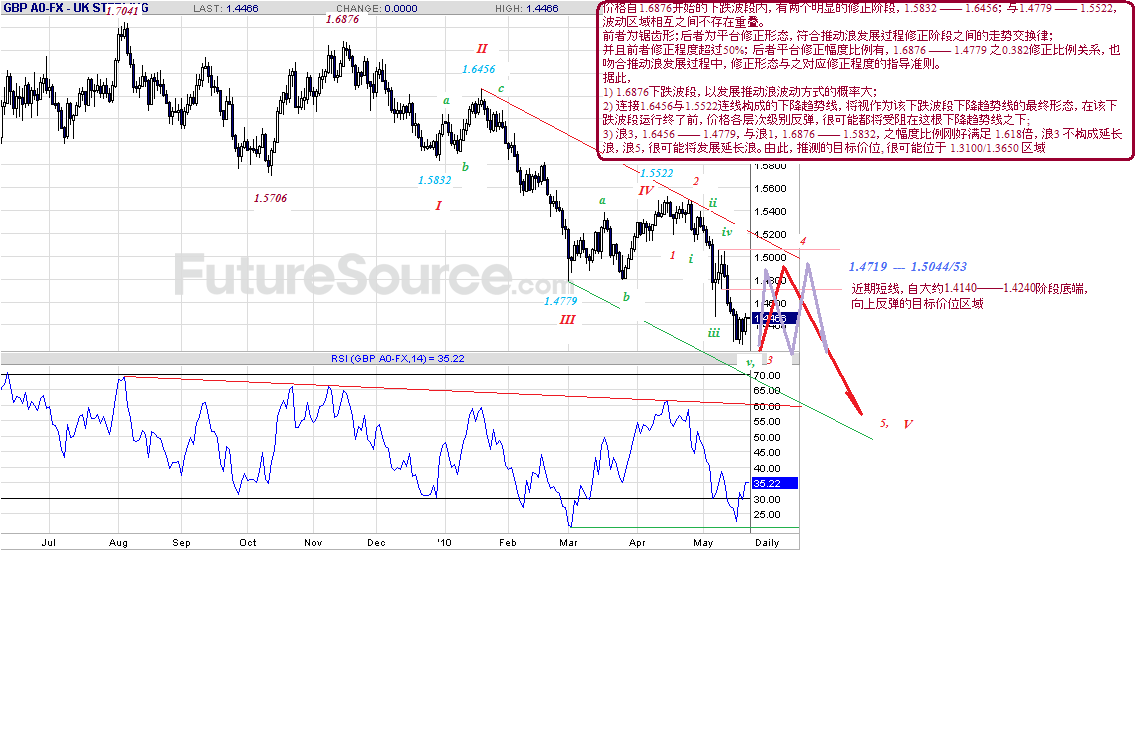
Task: Click the Jul month label
Action: pos(49,543)
